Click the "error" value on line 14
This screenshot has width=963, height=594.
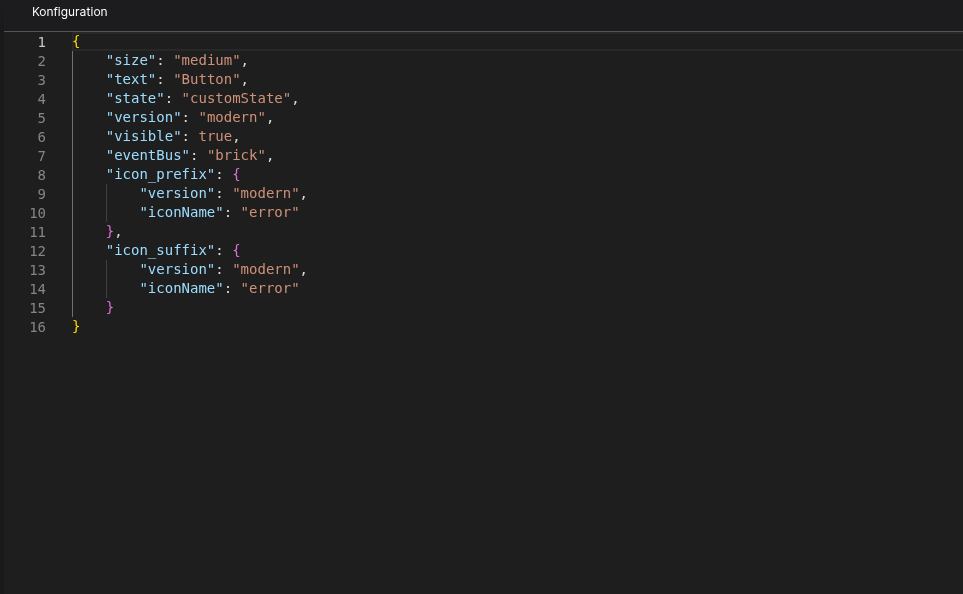point(270,289)
